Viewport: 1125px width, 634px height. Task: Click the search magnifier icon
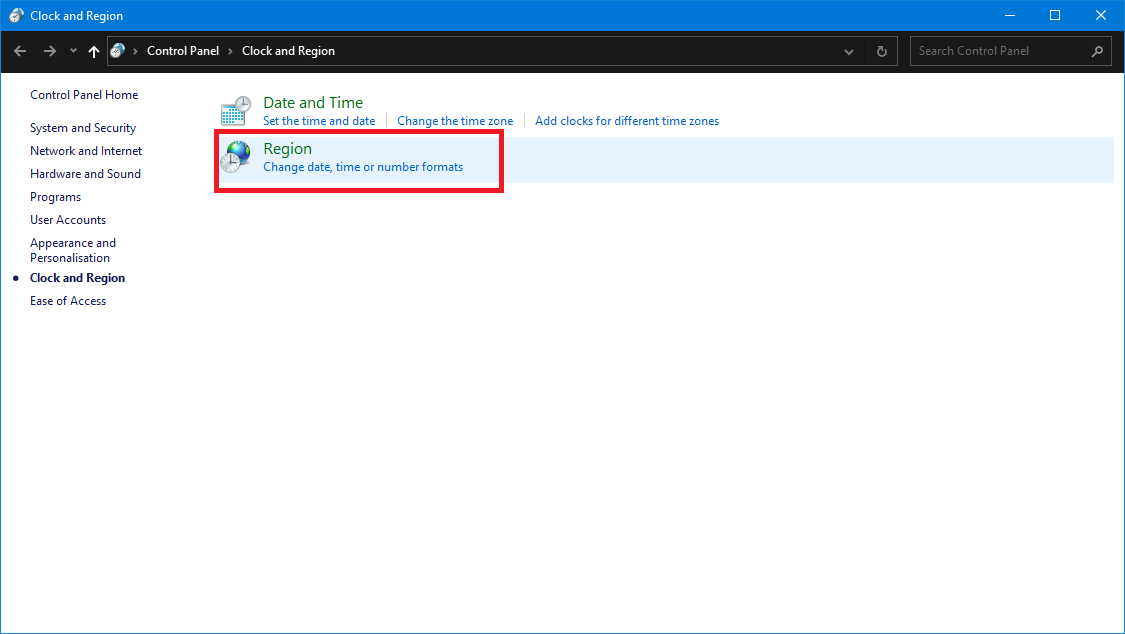point(1097,51)
